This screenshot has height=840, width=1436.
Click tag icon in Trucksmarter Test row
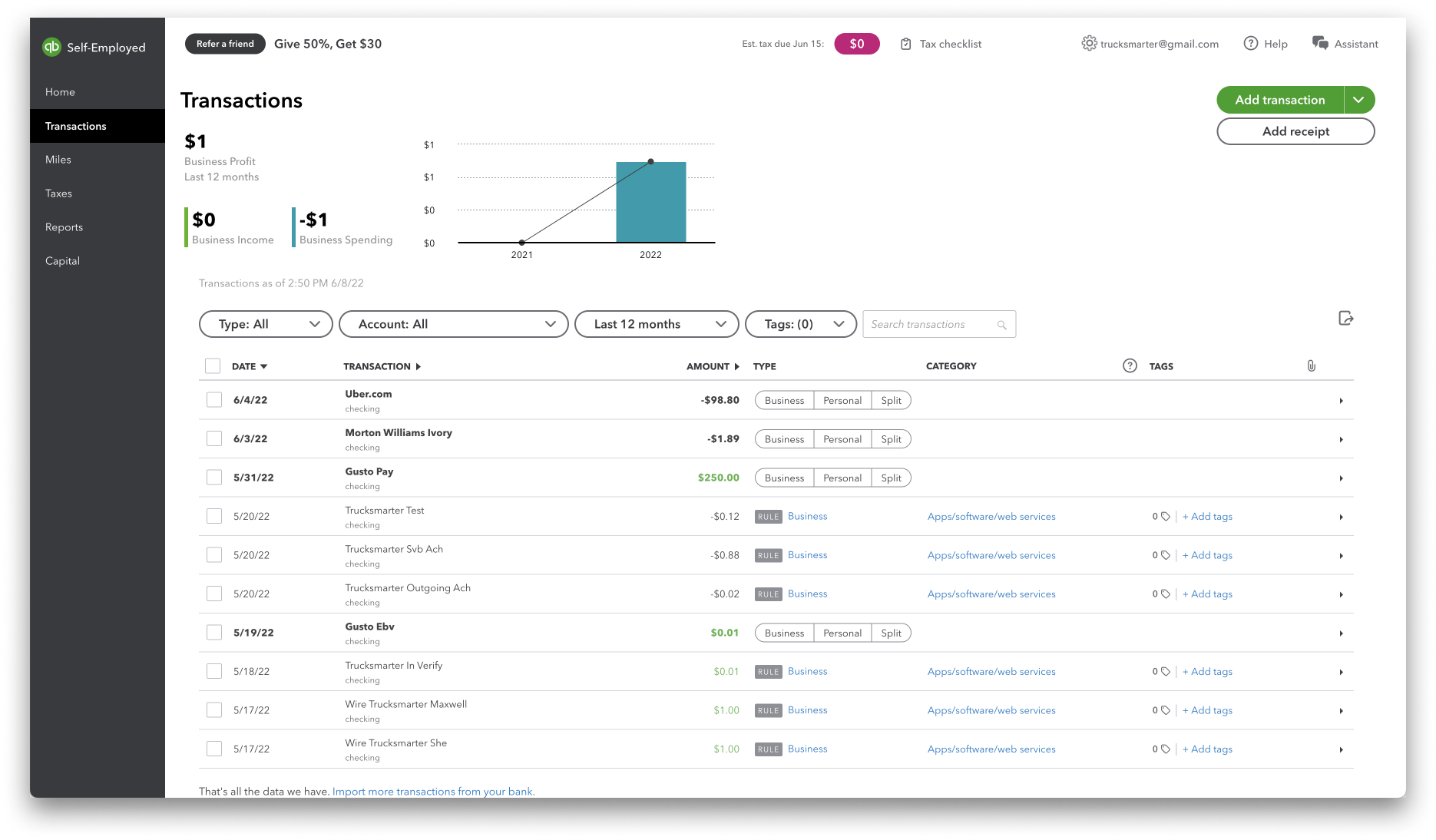(1166, 517)
